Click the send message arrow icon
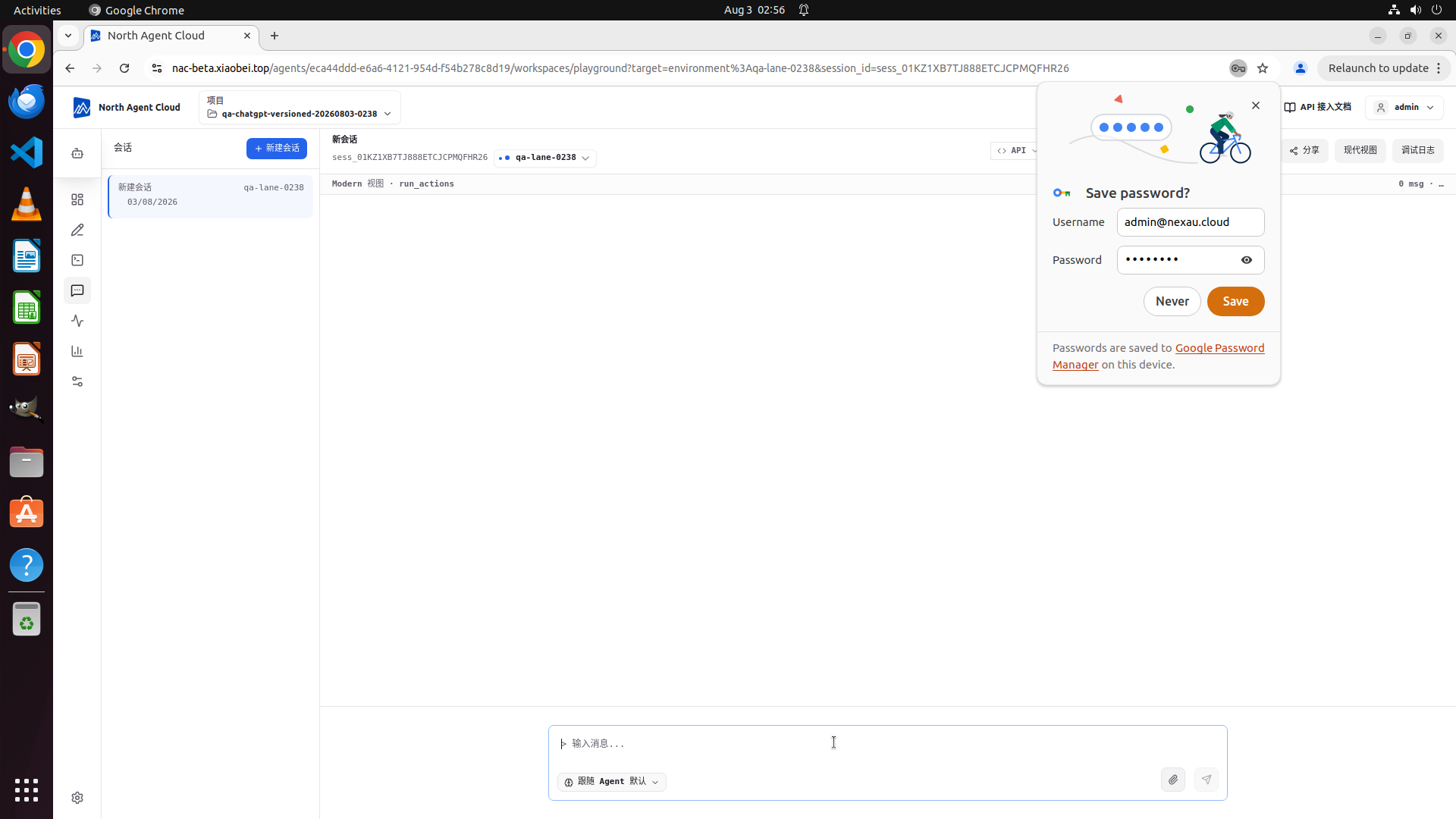The image size is (1456, 819). pyautogui.click(x=1207, y=780)
